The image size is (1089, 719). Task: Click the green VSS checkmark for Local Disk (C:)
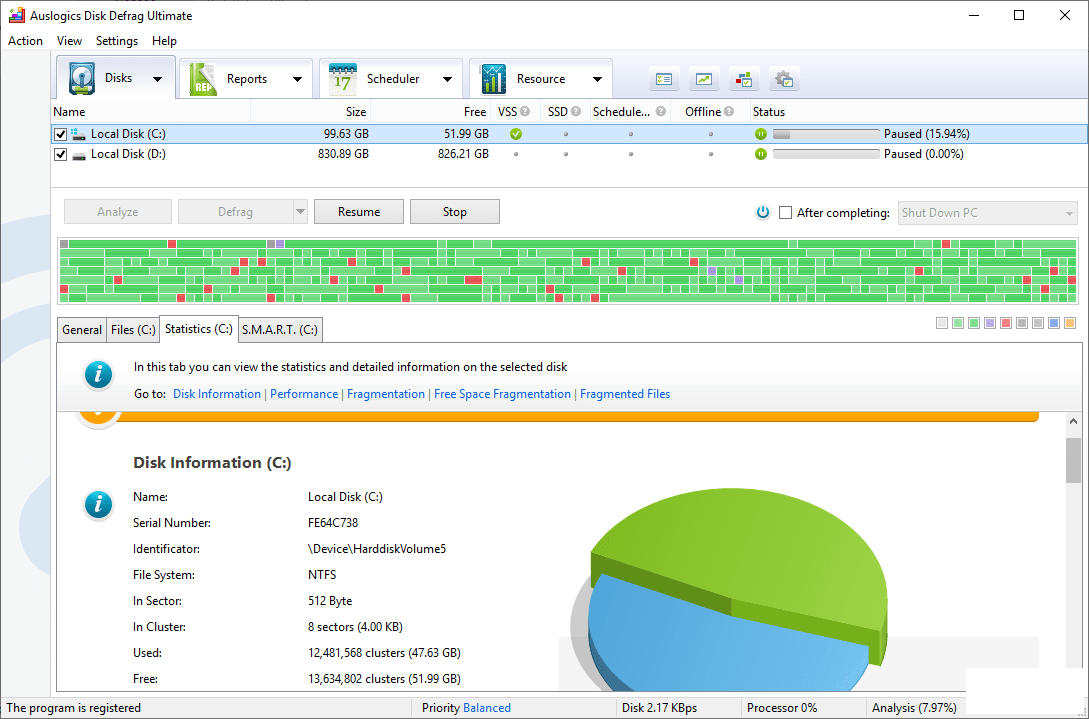click(x=515, y=134)
